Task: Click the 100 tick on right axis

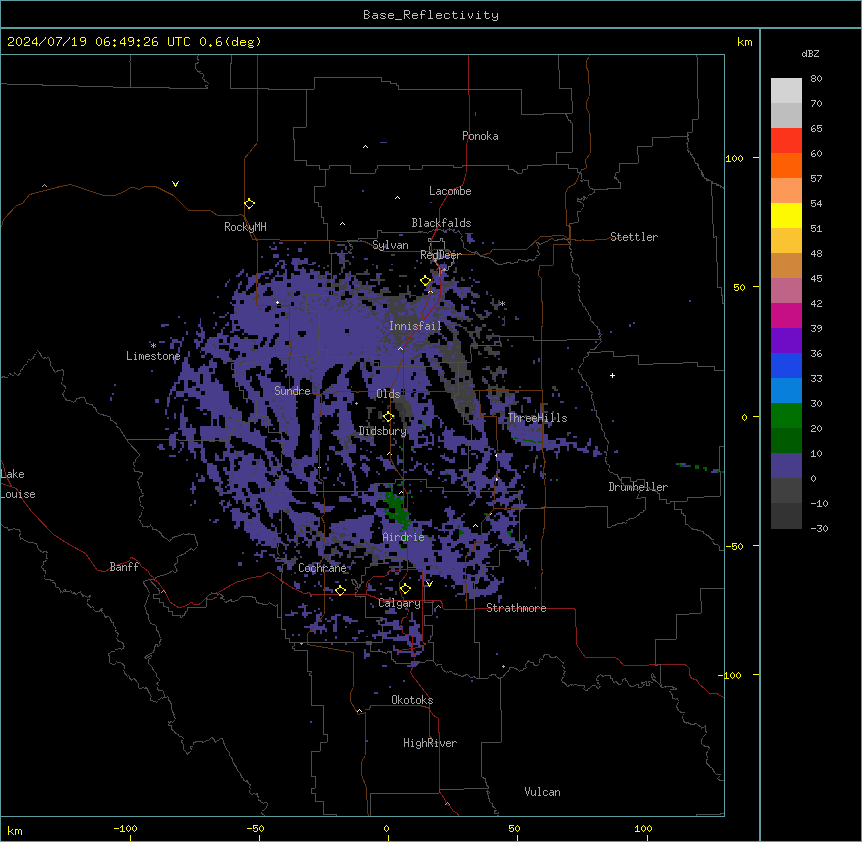Action: [734, 158]
